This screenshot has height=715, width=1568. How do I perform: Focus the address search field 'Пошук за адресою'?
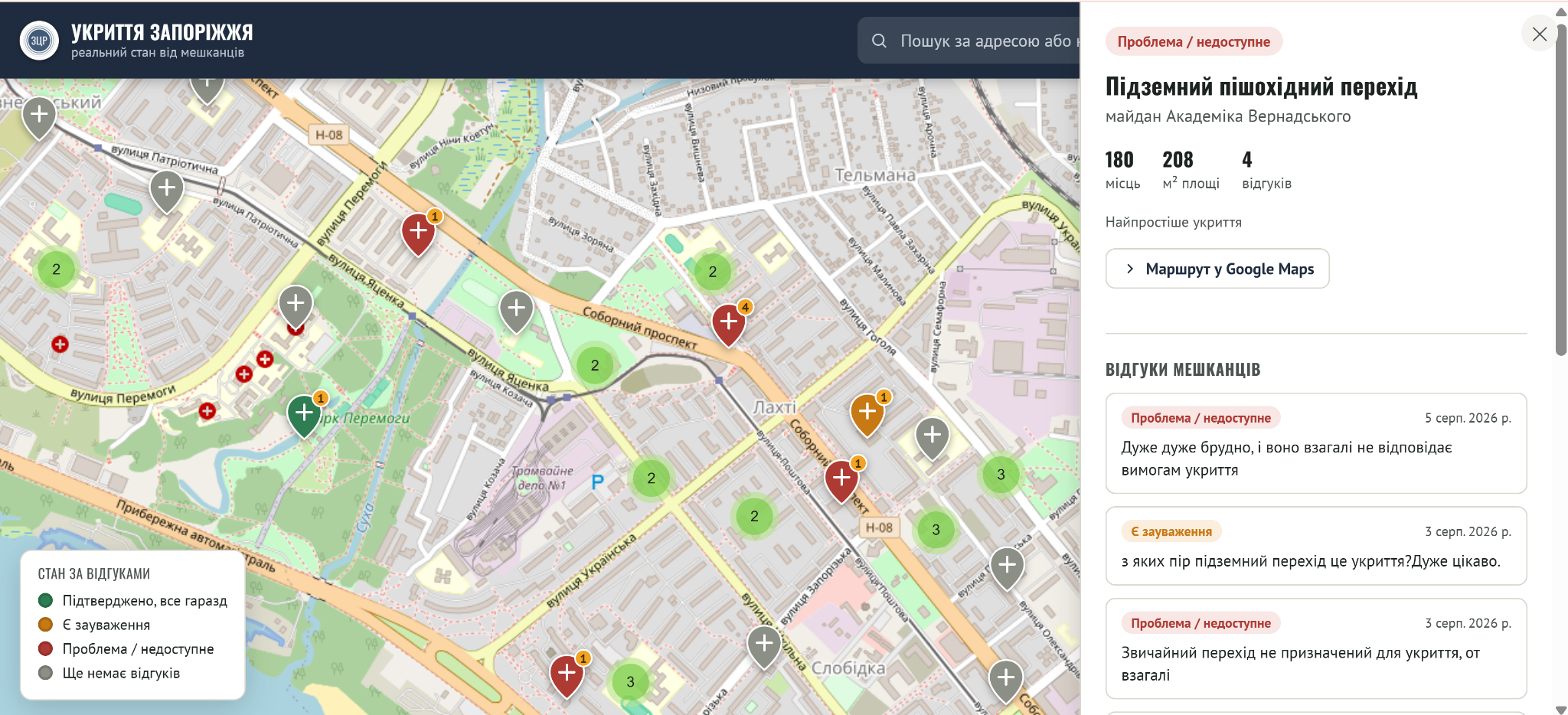(x=969, y=41)
